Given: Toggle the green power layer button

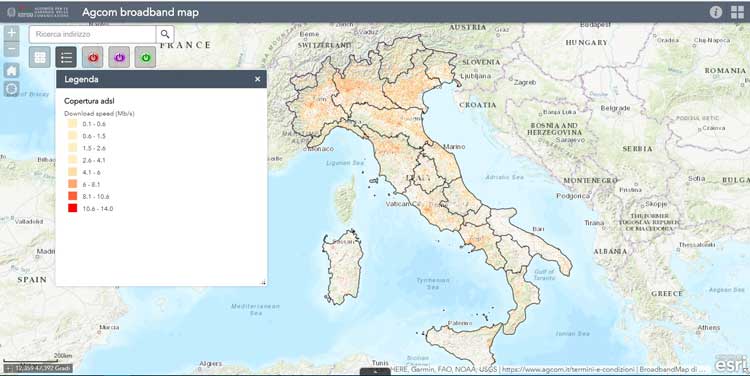Looking at the screenshot, I should click(145, 57).
